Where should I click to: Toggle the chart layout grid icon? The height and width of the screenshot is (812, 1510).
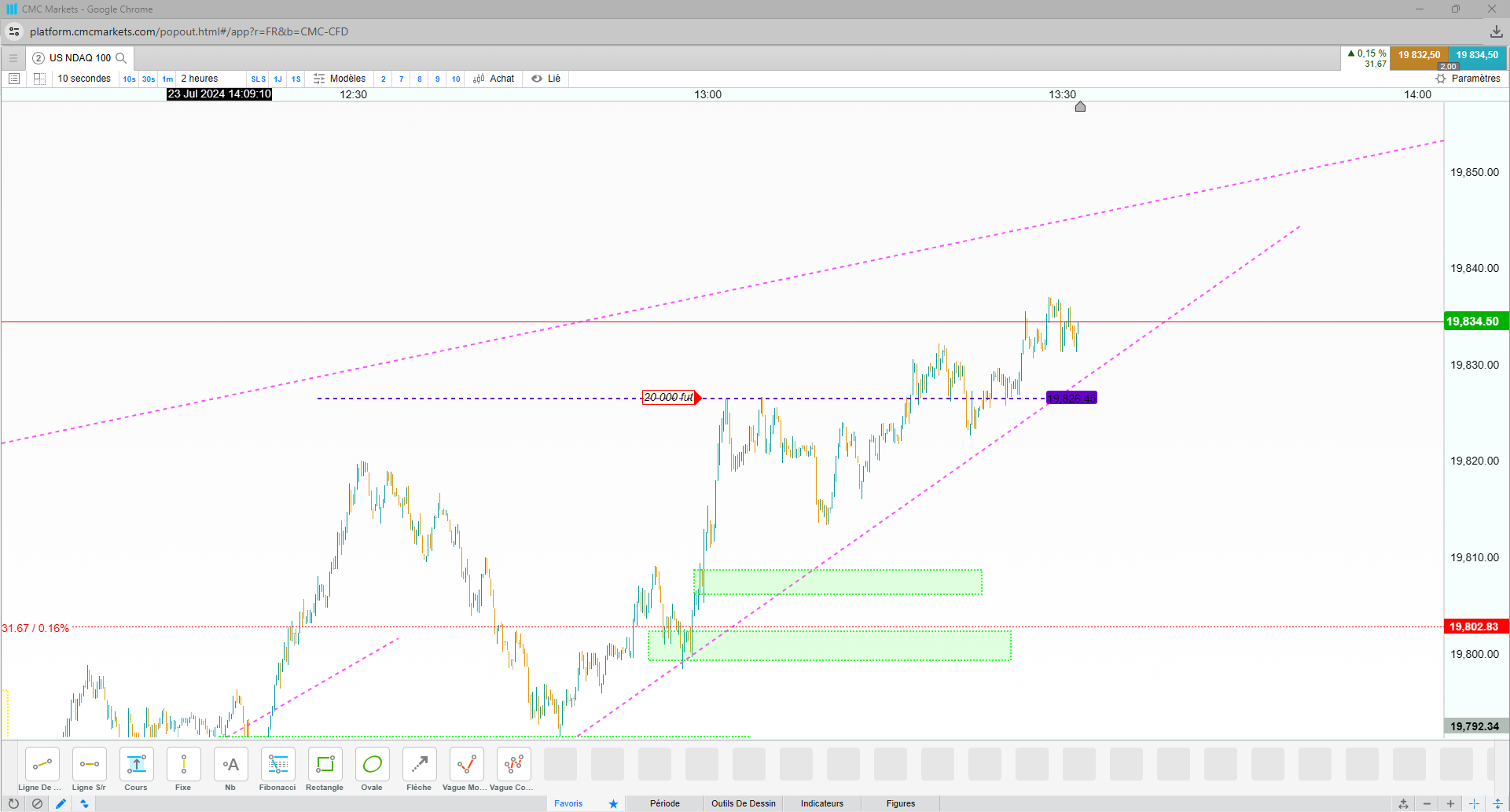click(x=39, y=79)
